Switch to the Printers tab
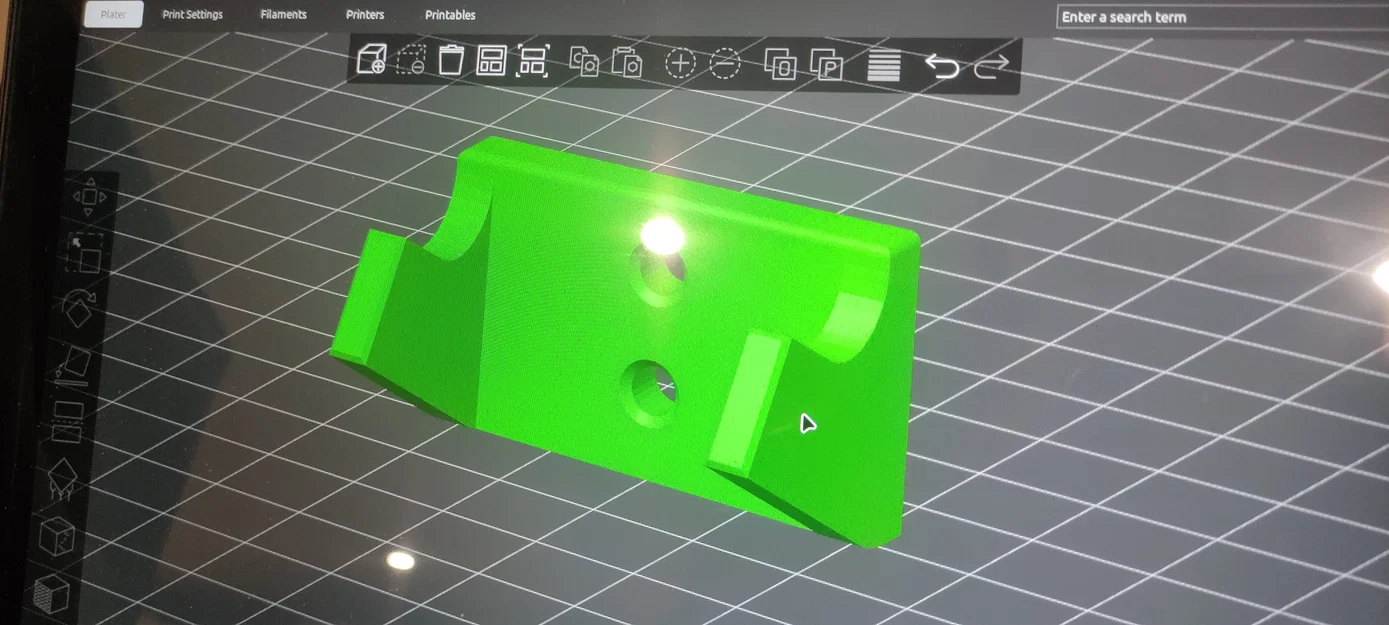The height and width of the screenshot is (625, 1389). click(365, 15)
